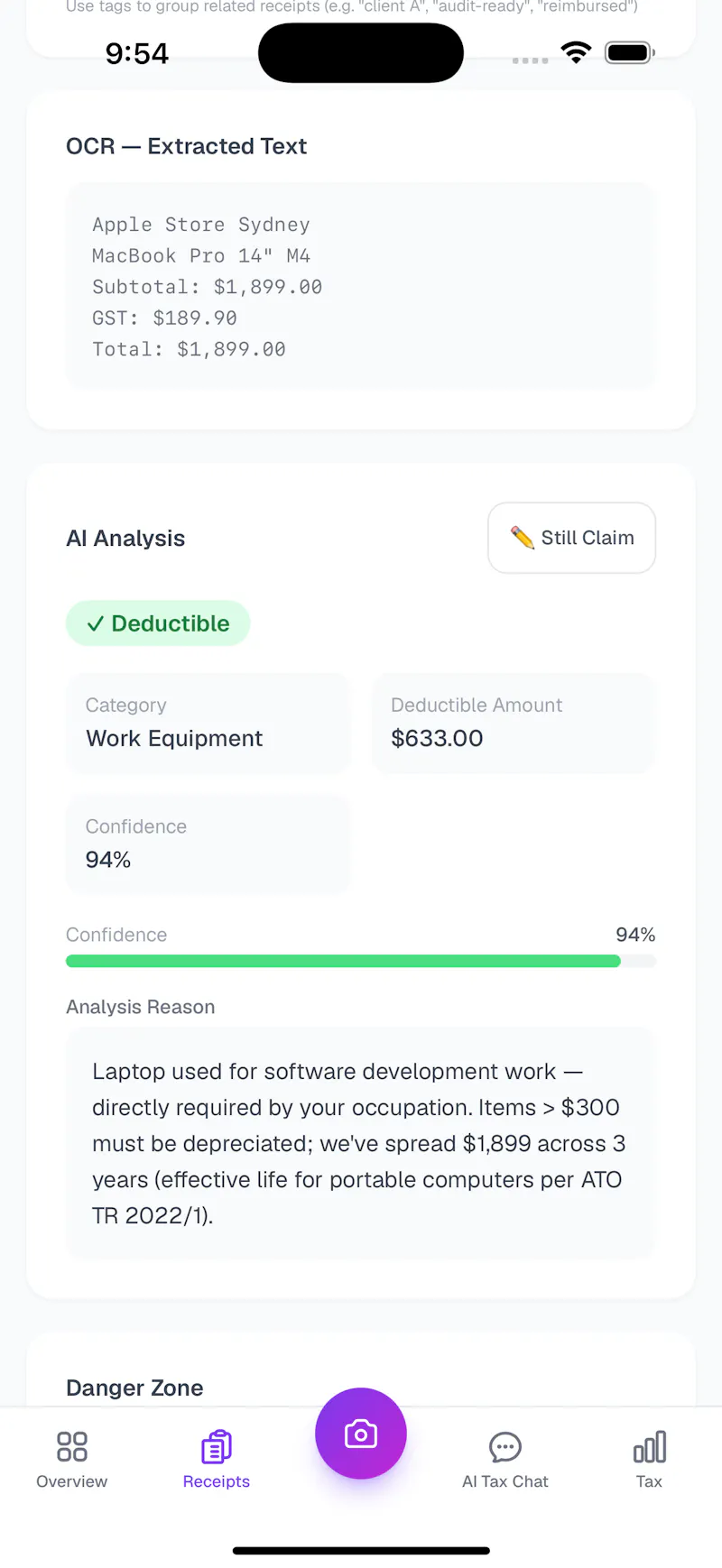Viewport: 722px width, 1568px height.
Task: Tap the Deductible Amount $633.00 card
Action: (514, 724)
